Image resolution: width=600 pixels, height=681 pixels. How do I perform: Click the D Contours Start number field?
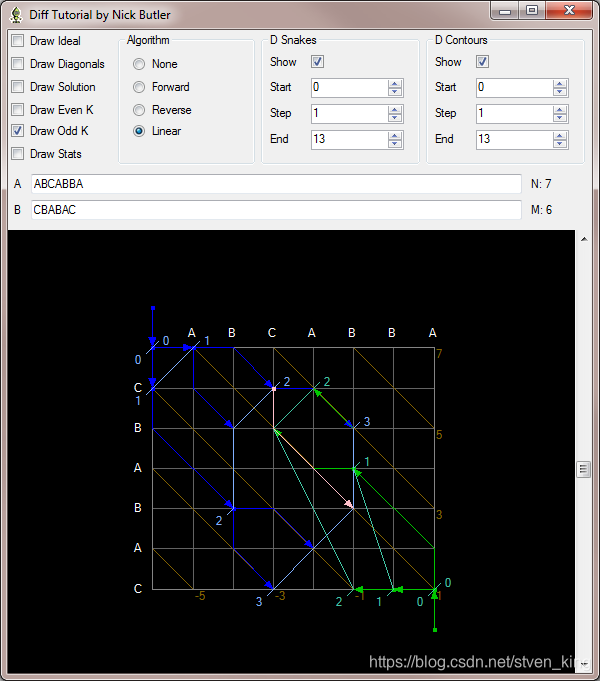[515, 88]
